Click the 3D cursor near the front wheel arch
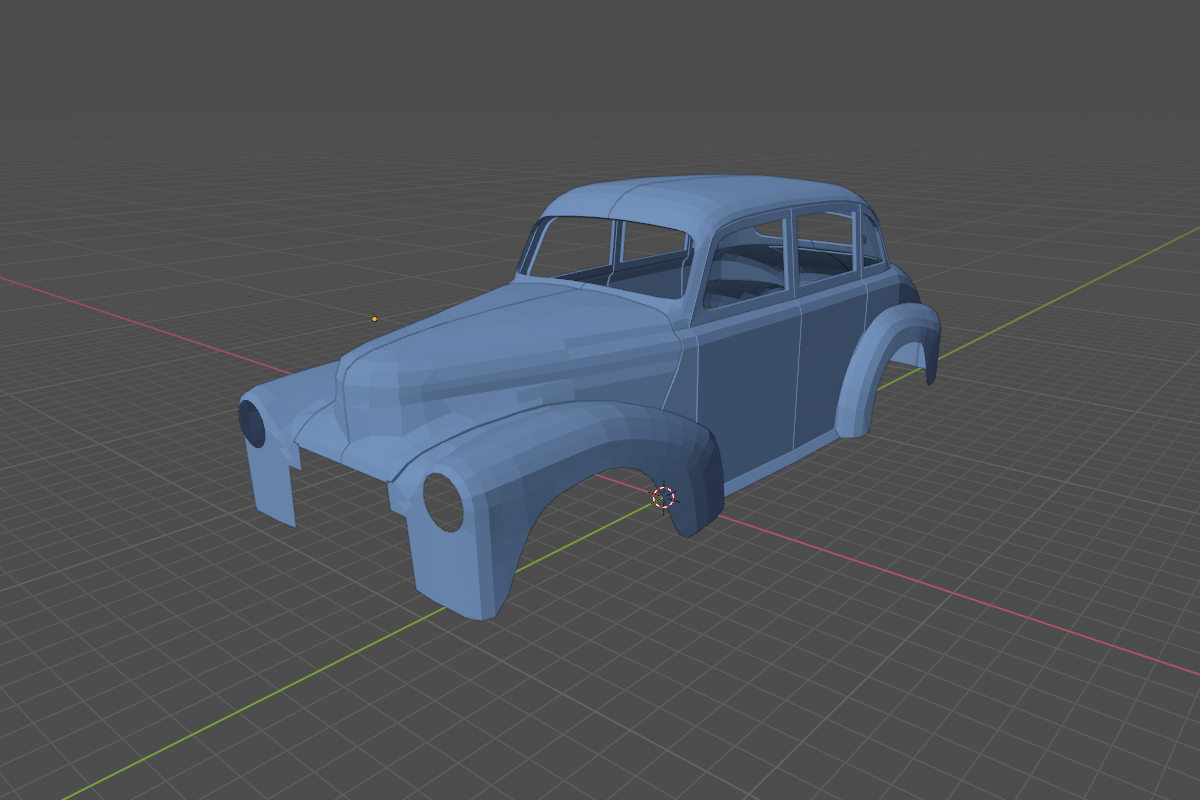The image size is (1200, 800). 664,497
